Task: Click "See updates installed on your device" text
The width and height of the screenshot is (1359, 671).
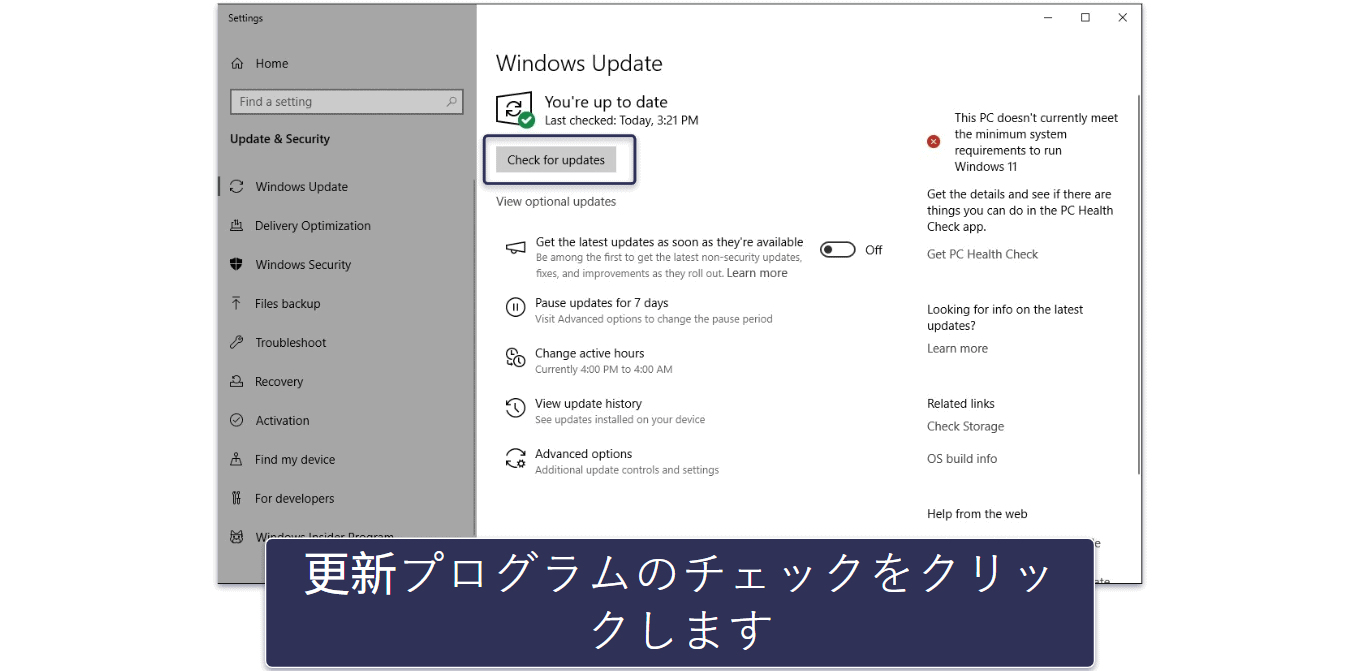Action: coord(620,420)
